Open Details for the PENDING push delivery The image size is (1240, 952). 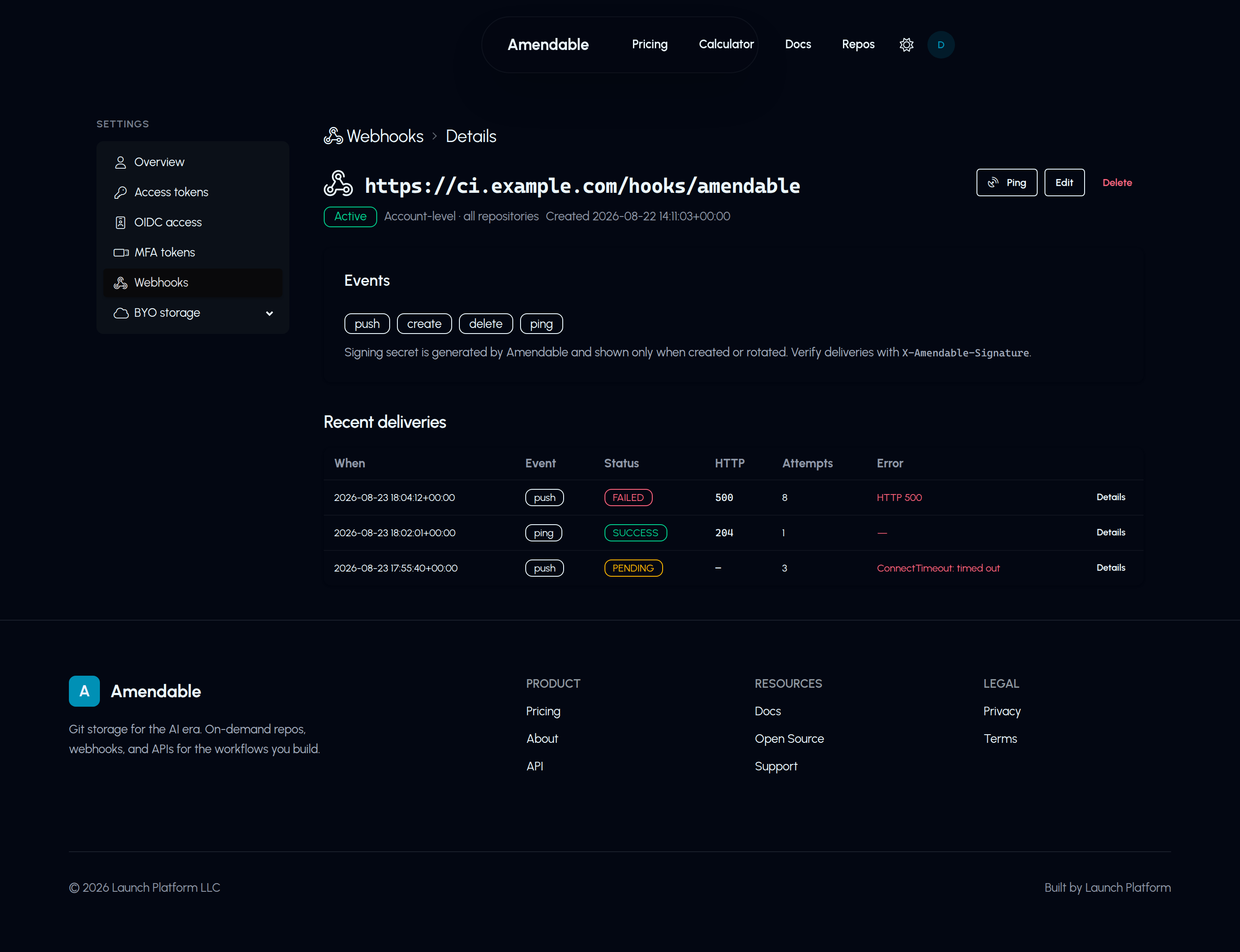(1110, 567)
